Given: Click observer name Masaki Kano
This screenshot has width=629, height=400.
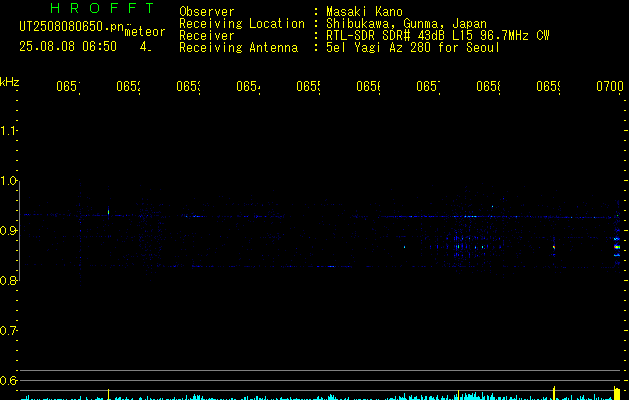Looking at the screenshot, I should [364, 12].
